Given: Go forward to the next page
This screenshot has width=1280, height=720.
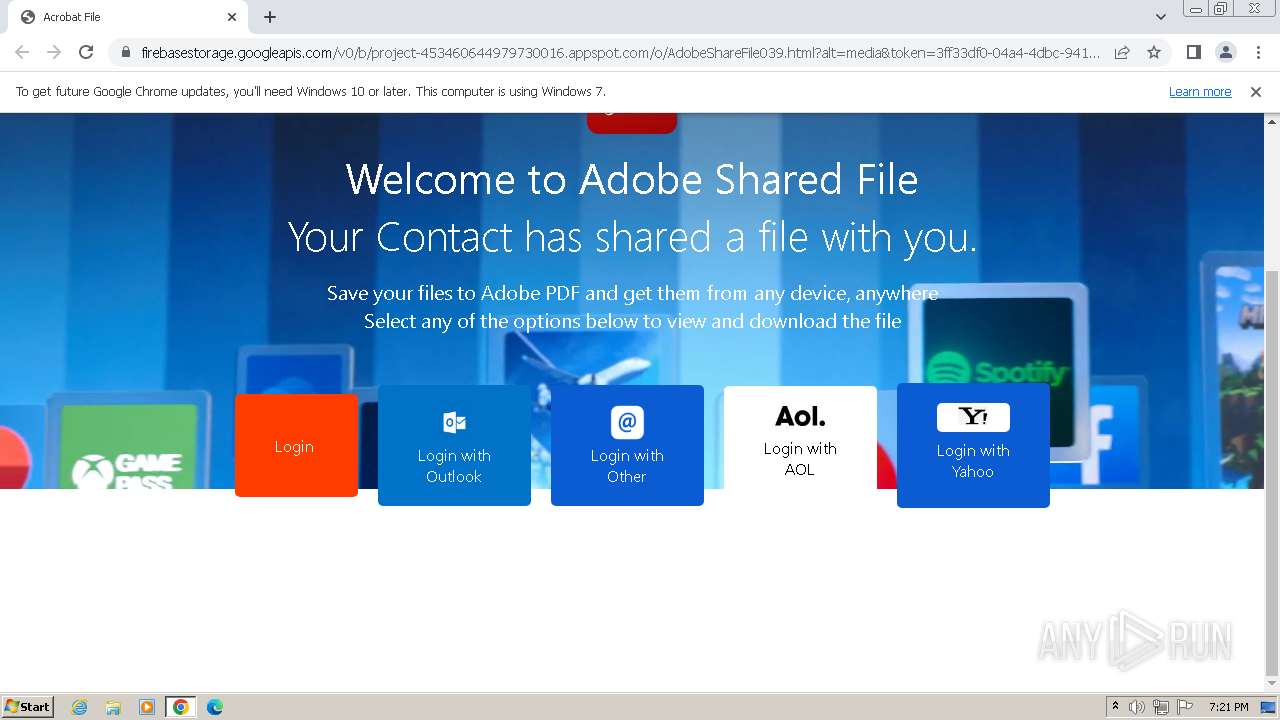Looking at the screenshot, I should pyautogui.click(x=54, y=52).
